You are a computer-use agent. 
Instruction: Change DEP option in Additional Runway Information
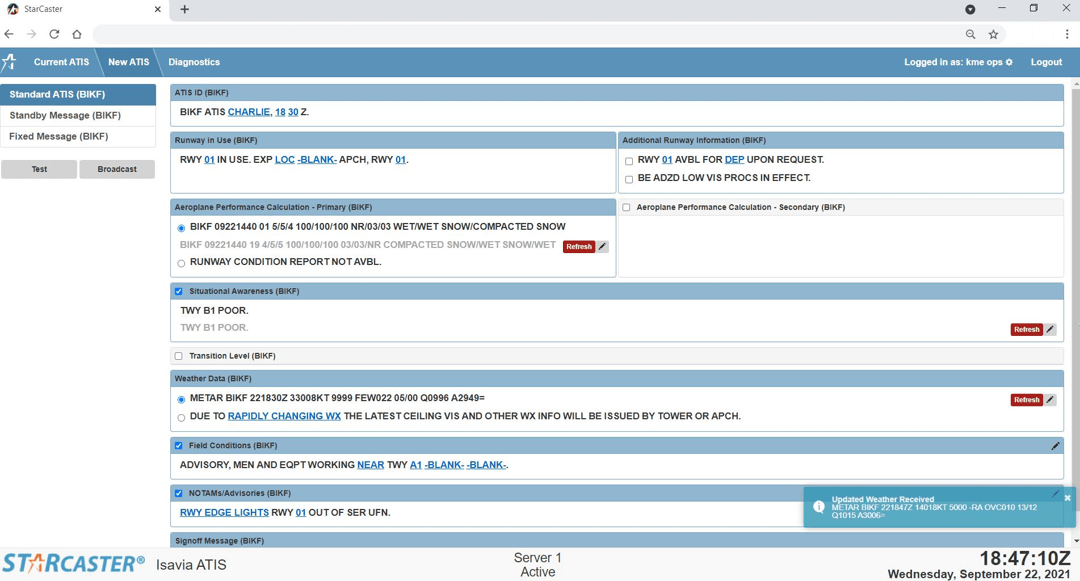pos(734,159)
